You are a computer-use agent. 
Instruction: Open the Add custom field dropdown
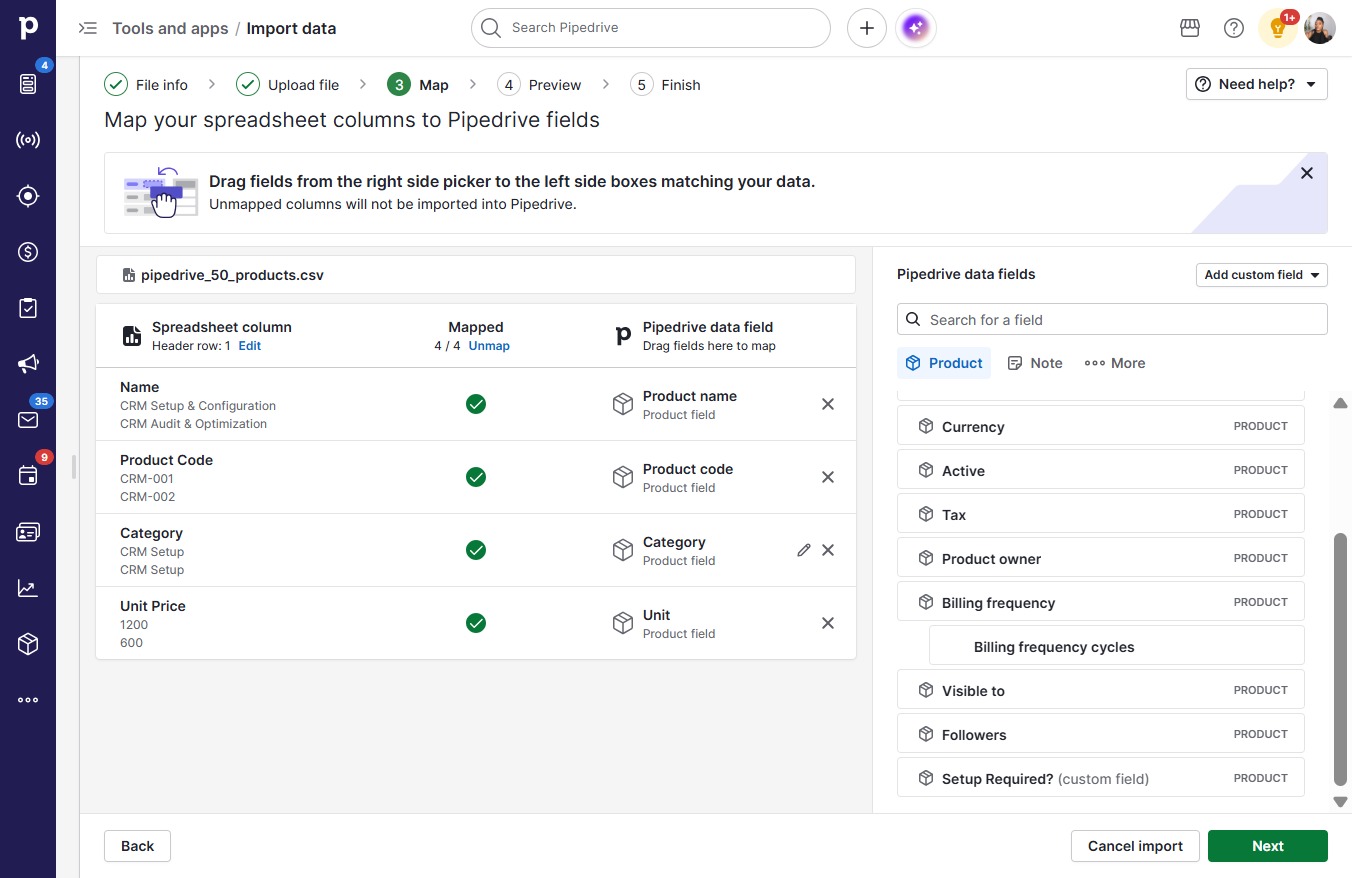tap(1262, 275)
